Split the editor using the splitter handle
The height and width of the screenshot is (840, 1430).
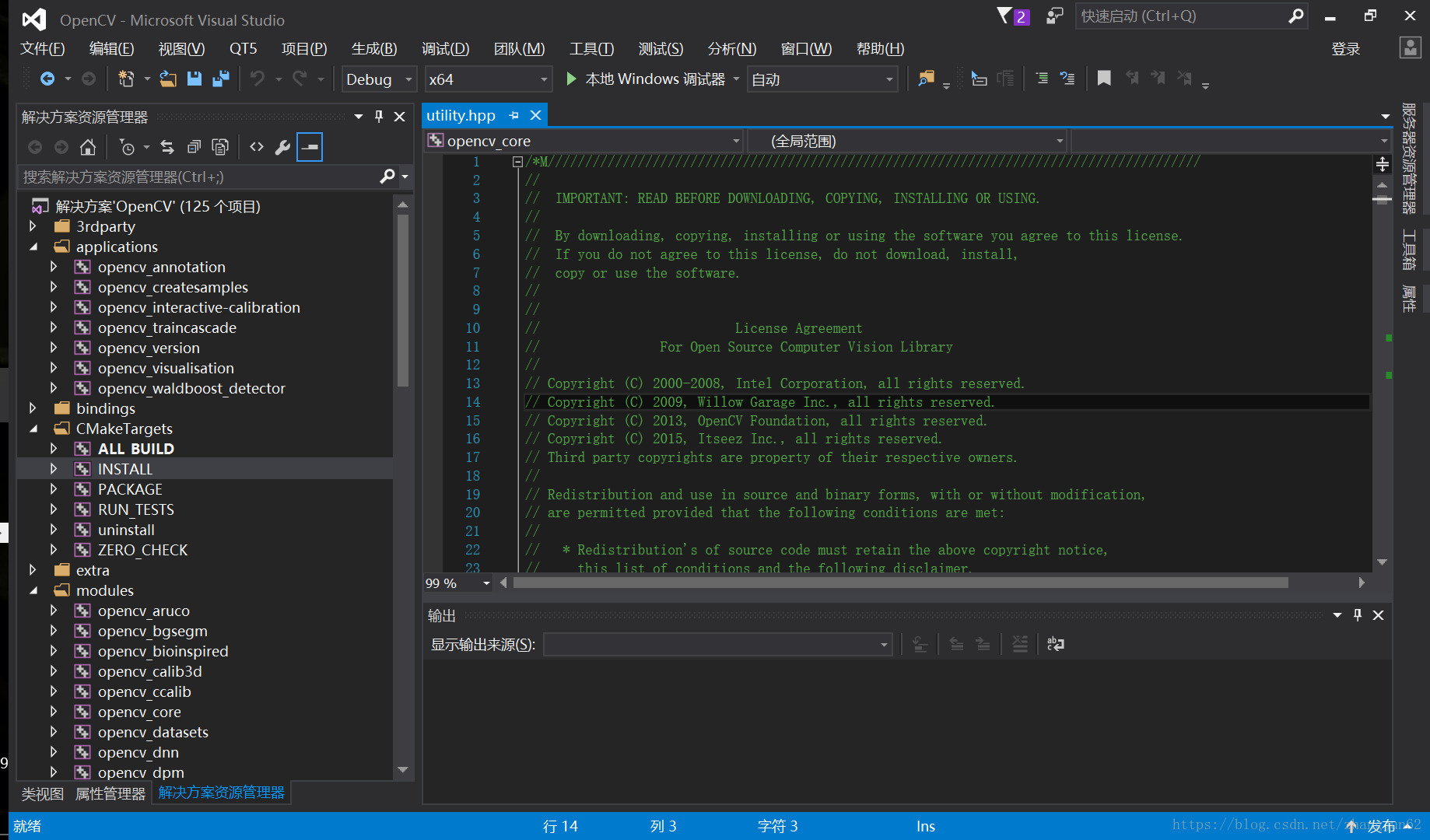point(1383,164)
